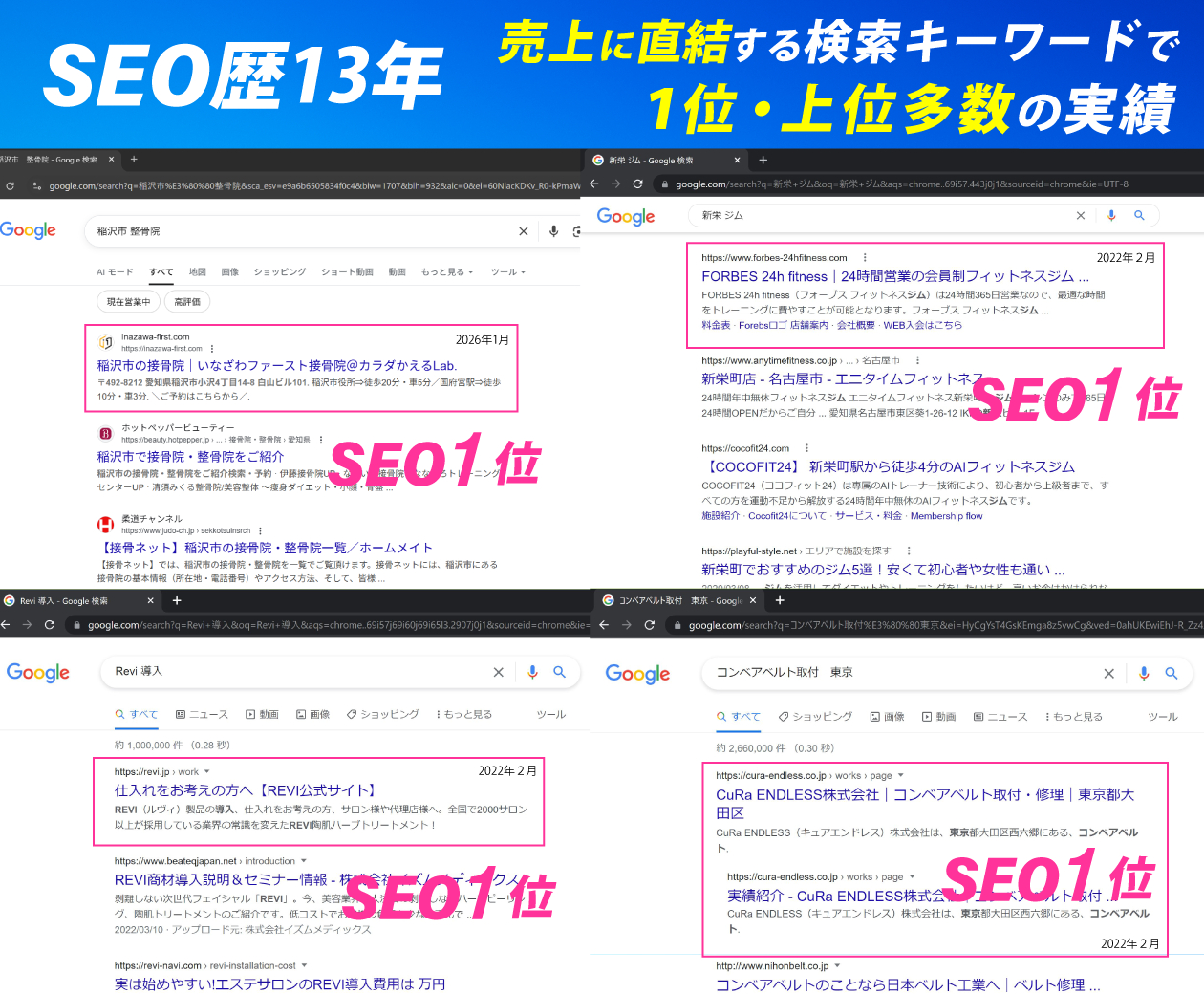Open site info icon beside 稲沢市 search URL
Image resolution: width=1204 pixels, height=994 pixels.
tap(37, 186)
